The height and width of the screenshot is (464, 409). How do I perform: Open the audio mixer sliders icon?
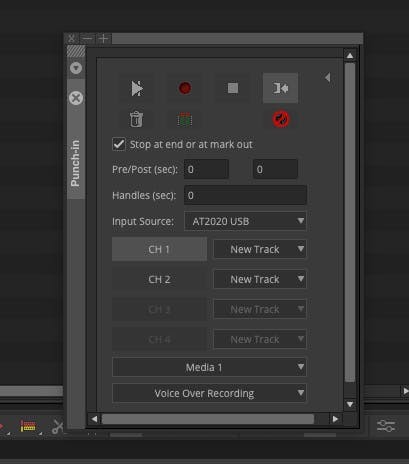[386, 426]
